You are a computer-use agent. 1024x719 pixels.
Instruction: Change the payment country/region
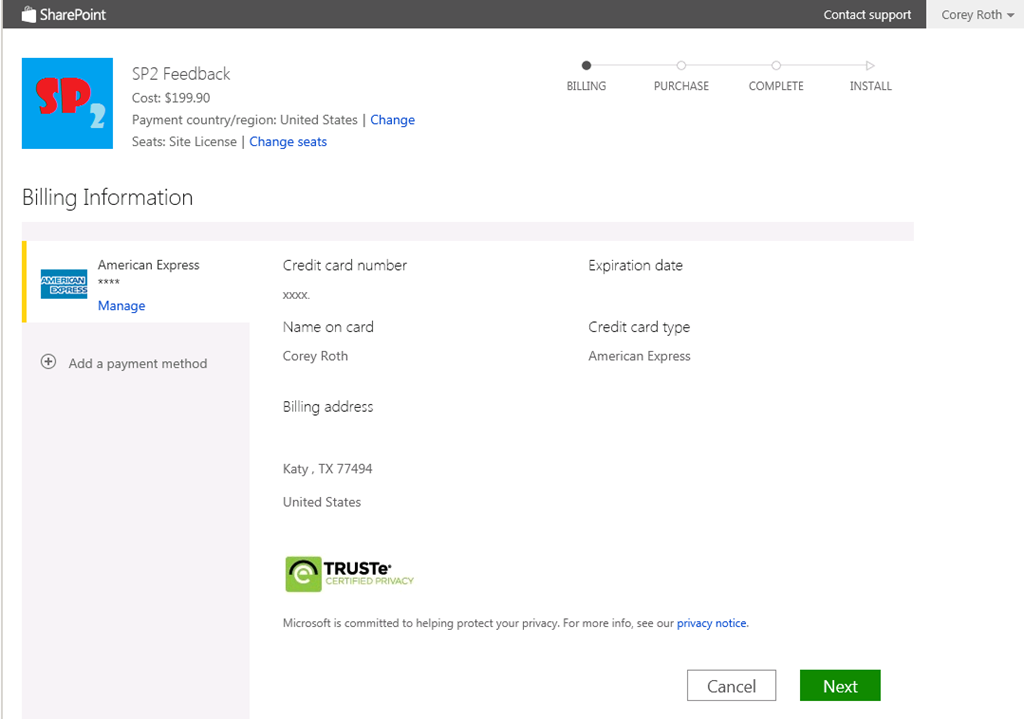(x=392, y=120)
